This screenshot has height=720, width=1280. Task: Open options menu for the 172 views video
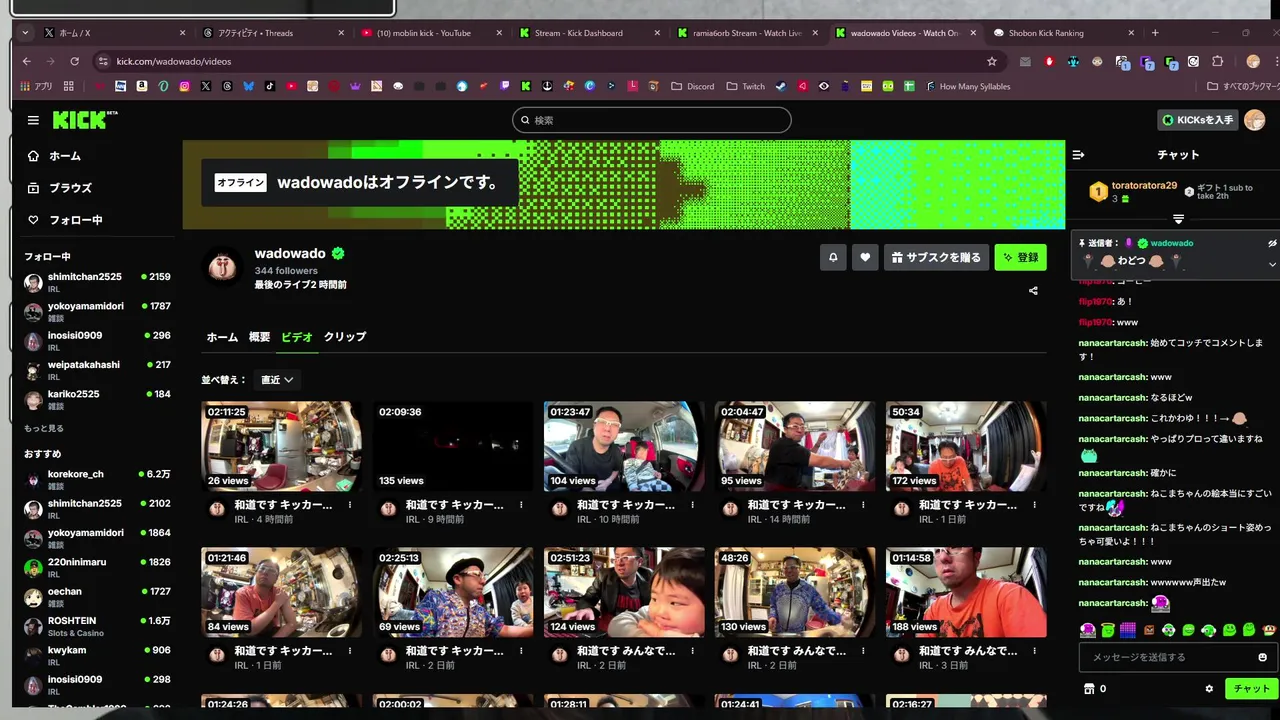(1034, 505)
